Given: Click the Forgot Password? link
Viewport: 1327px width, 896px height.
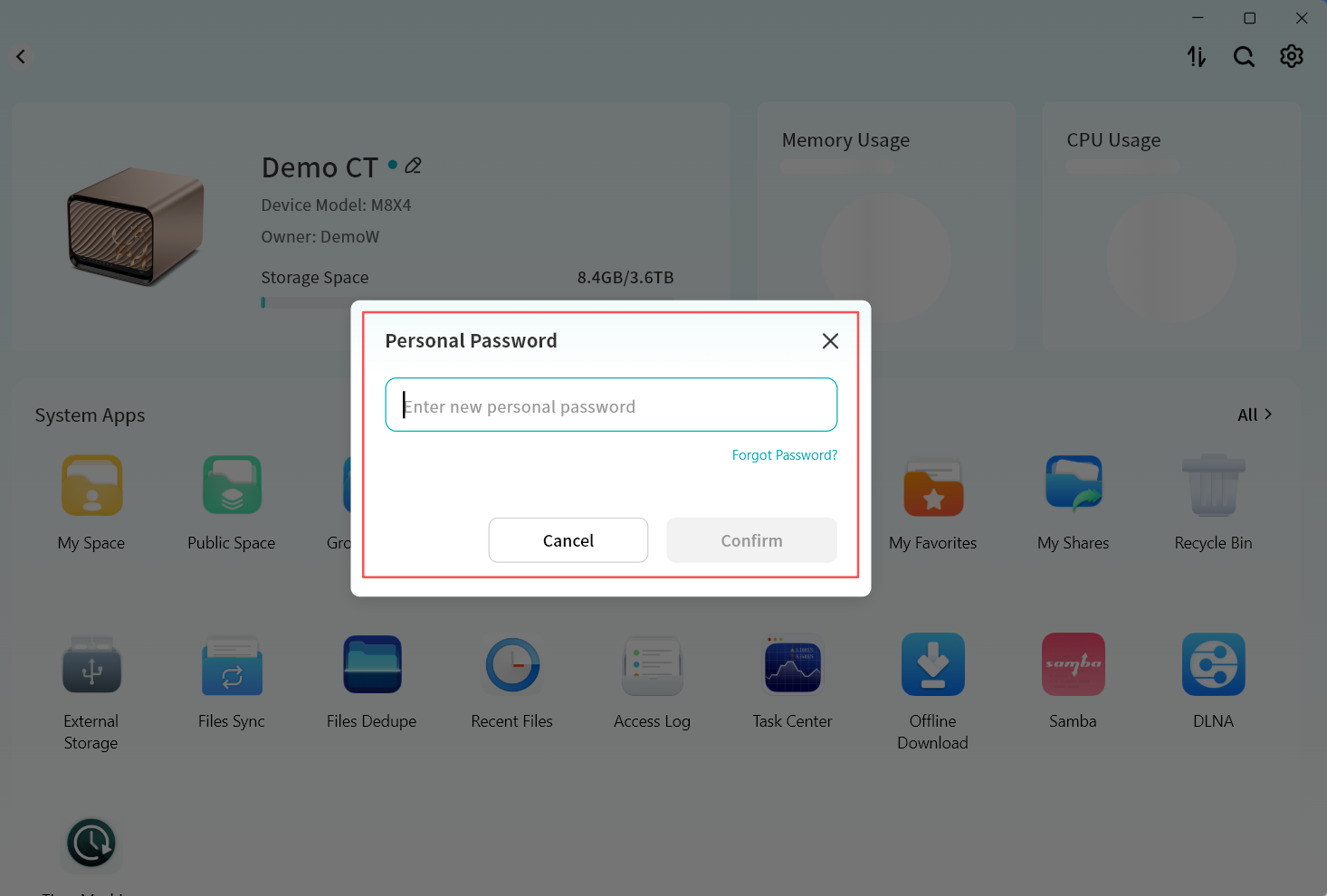Looking at the screenshot, I should tap(785, 455).
